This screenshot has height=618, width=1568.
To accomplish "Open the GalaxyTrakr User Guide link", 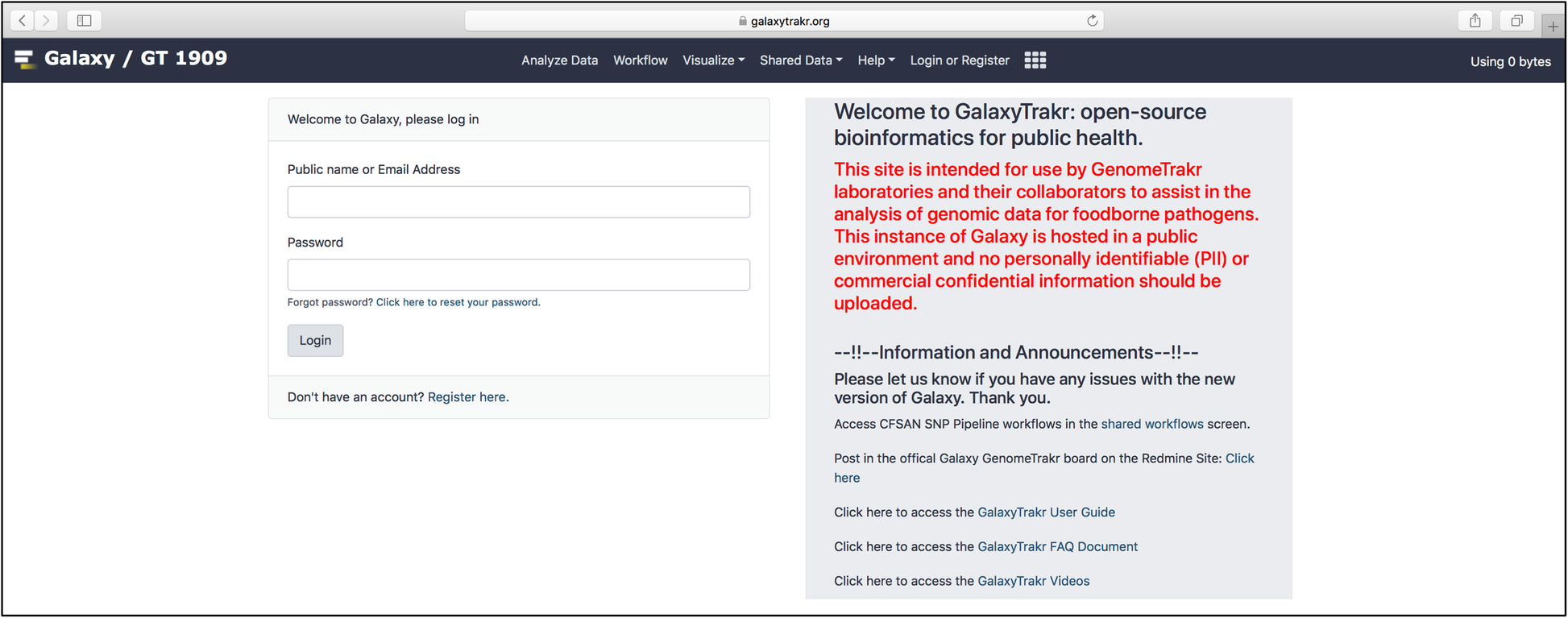I will (1046, 512).
